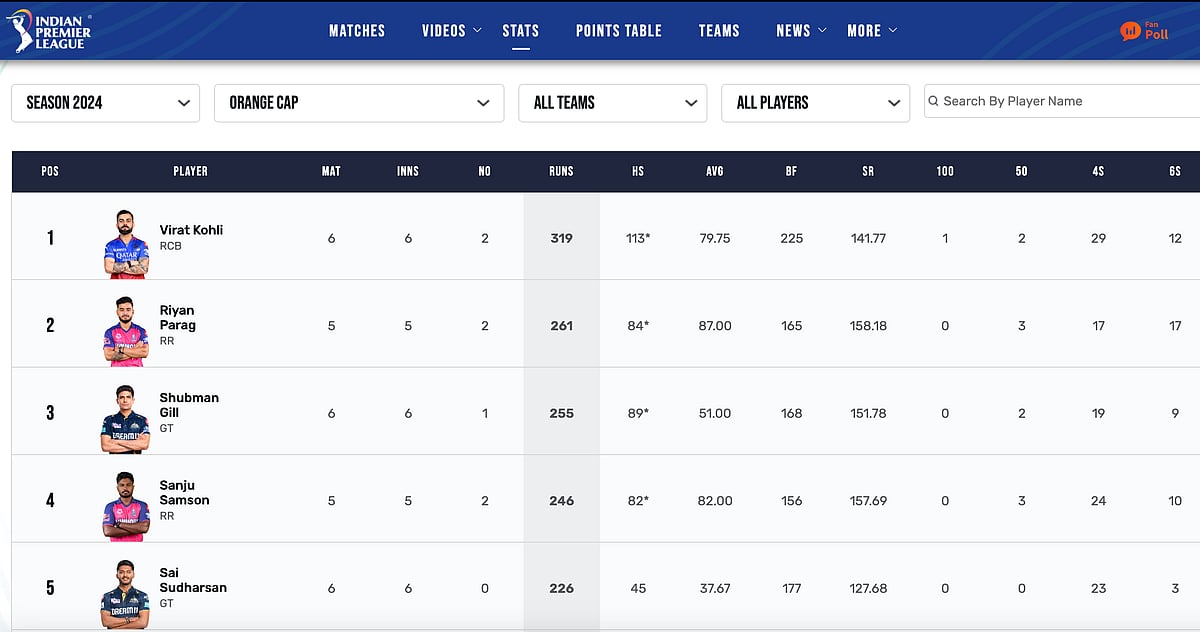This screenshot has width=1200, height=632.
Task: Open the Season 2024 dropdown
Action: click(x=106, y=103)
